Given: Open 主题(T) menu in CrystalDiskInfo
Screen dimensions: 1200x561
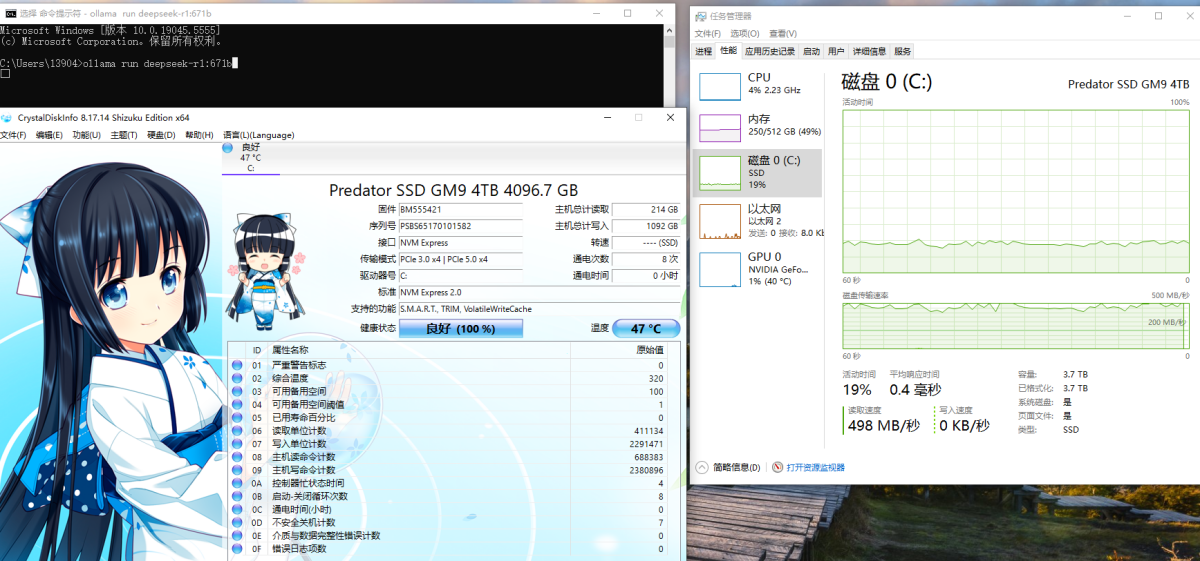Looking at the screenshot, I should point(124,135).
